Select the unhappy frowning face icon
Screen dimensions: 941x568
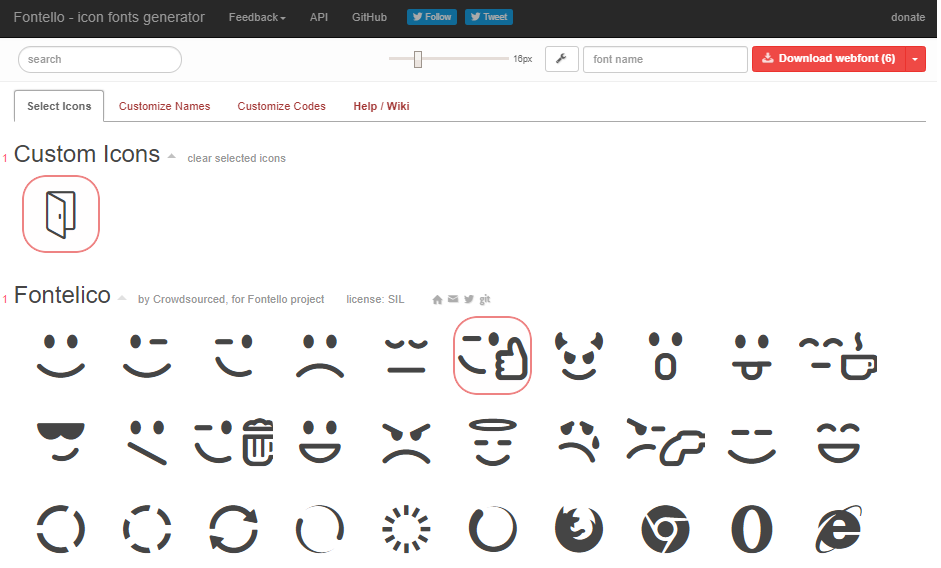(320, 356)
